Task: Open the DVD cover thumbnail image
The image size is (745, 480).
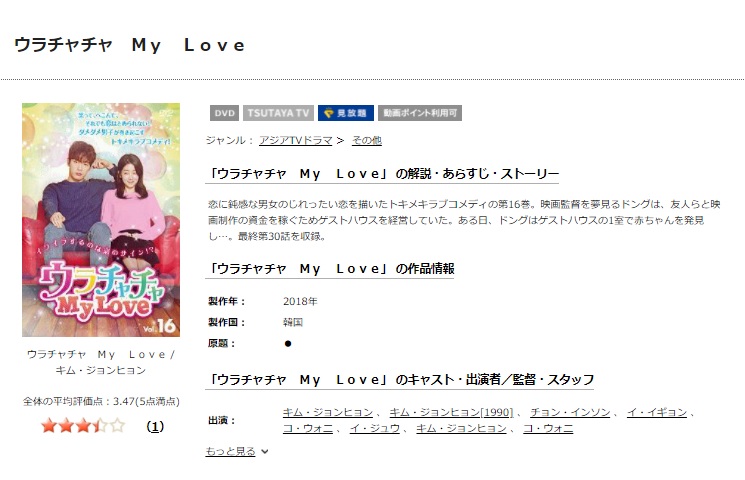Action: [101, 220]
